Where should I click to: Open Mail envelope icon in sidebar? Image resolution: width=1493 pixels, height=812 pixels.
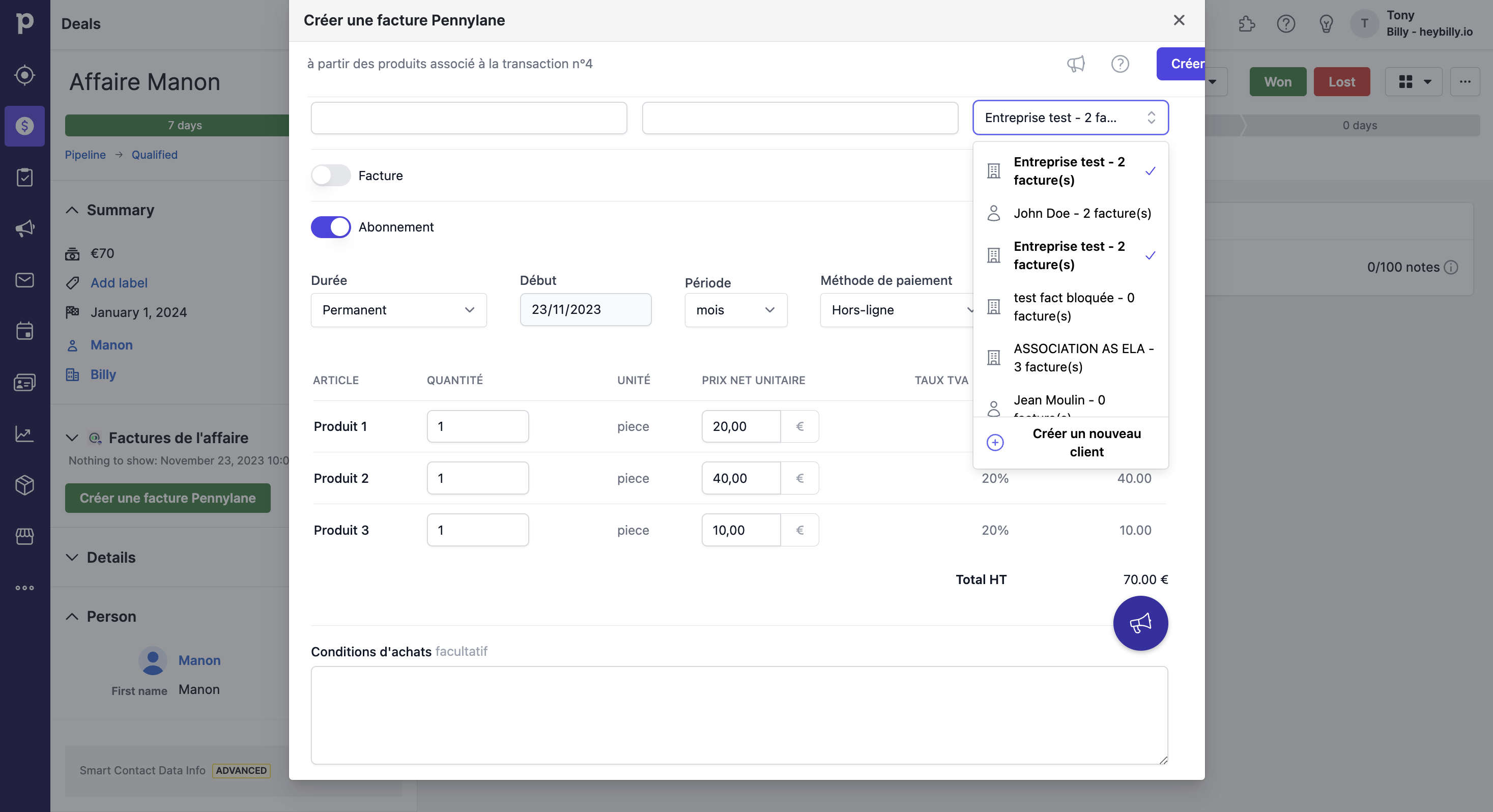(24, 280)
